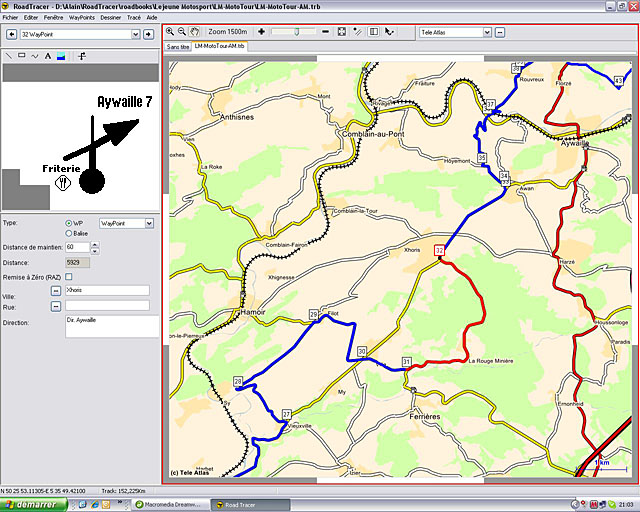Click waypoint marker 29 on the map
This screenshot has width=640, height=512.
click(313, 314)
